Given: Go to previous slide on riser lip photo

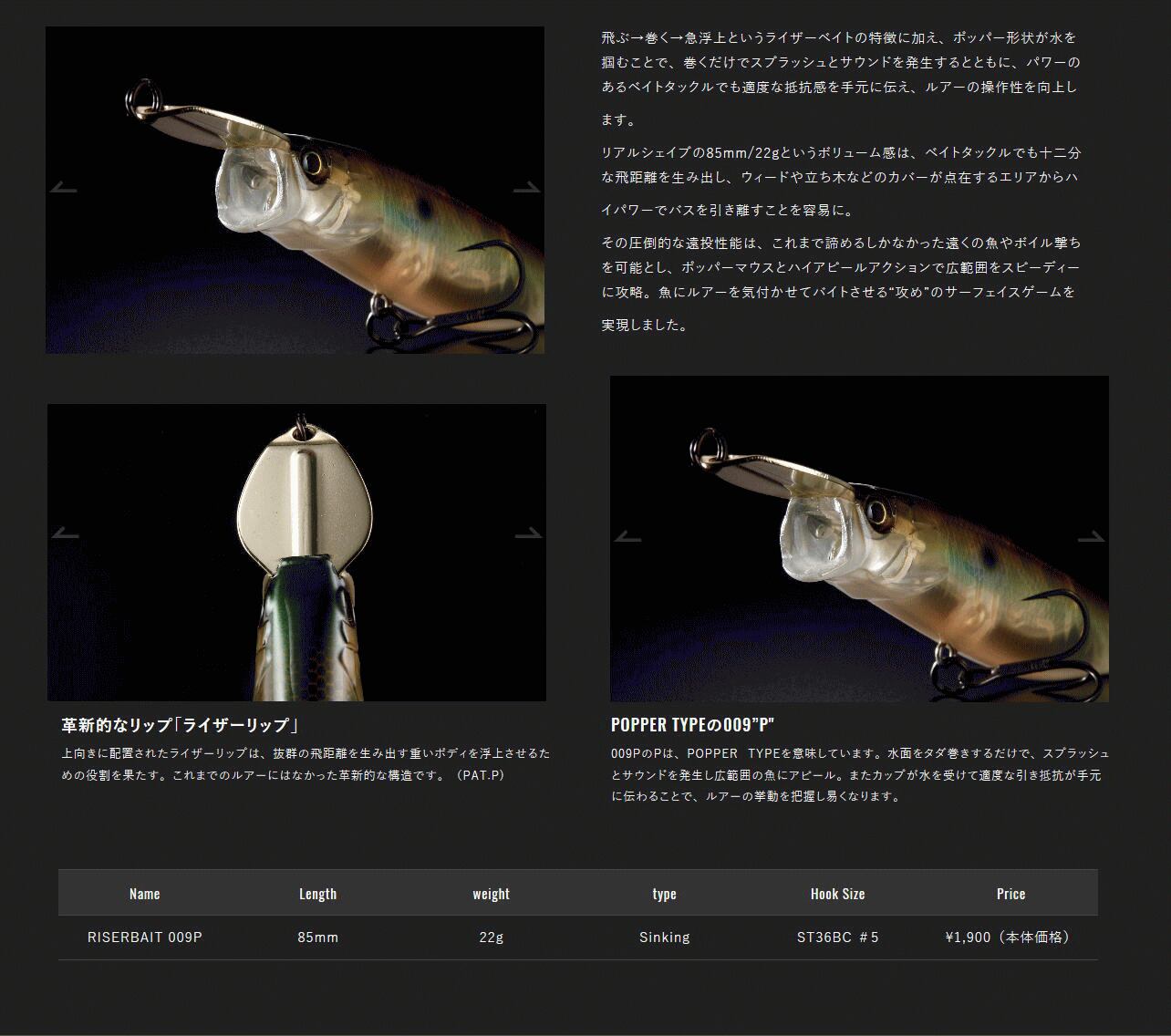Looking at the screenshot, I should pos(66,534).
